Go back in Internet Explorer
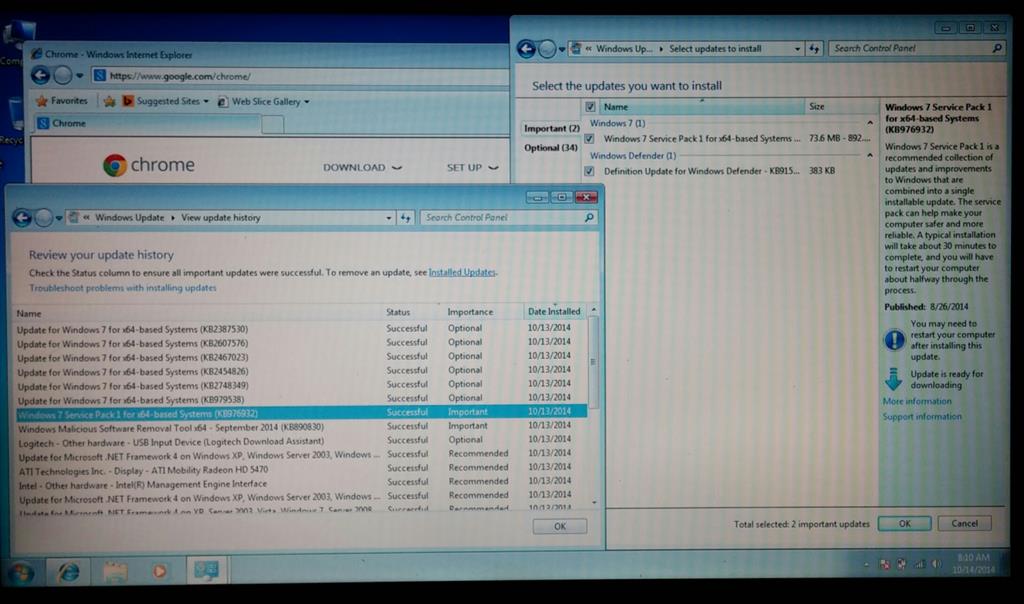The height and width of the screenshot is (604, 1024). [40, 76]
